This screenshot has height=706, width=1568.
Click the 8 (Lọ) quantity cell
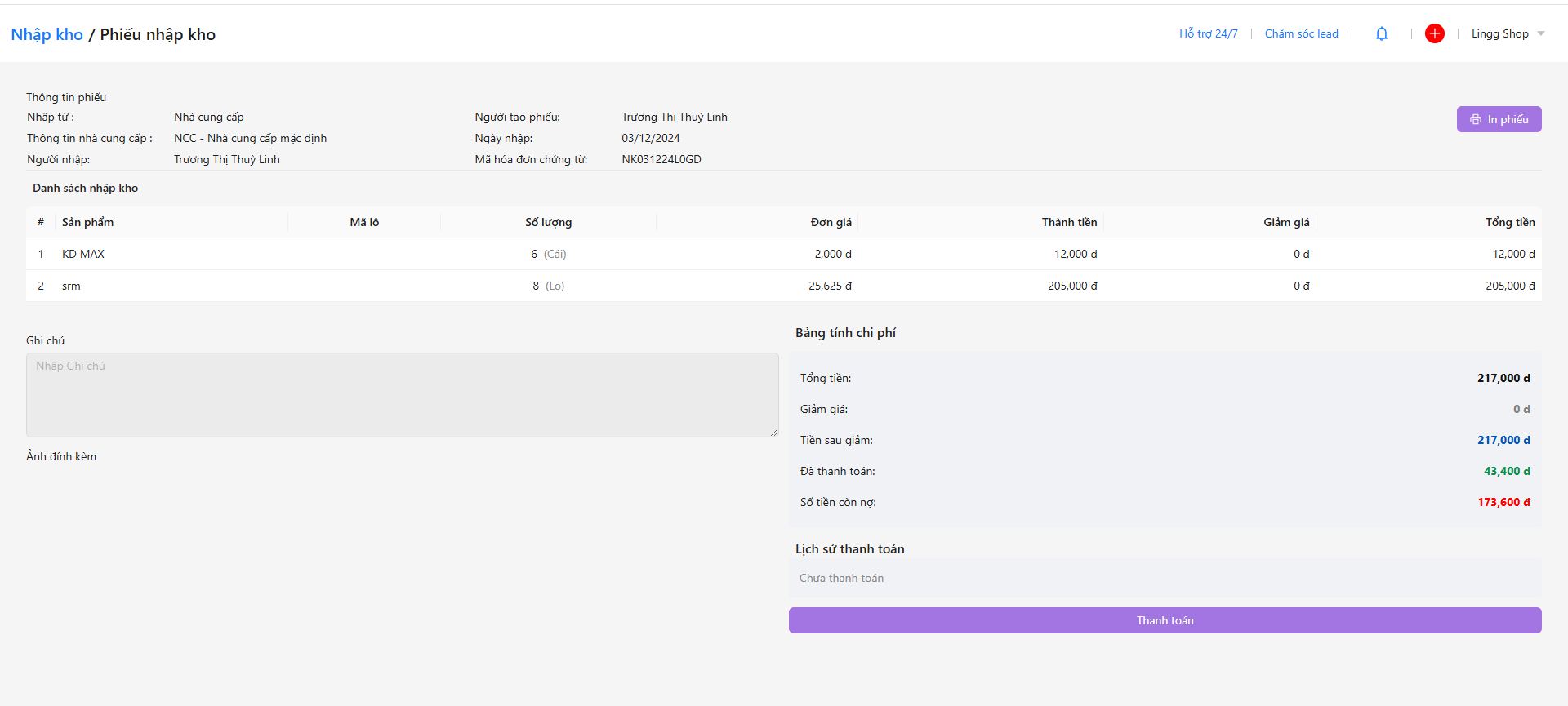tap(549, 286)
